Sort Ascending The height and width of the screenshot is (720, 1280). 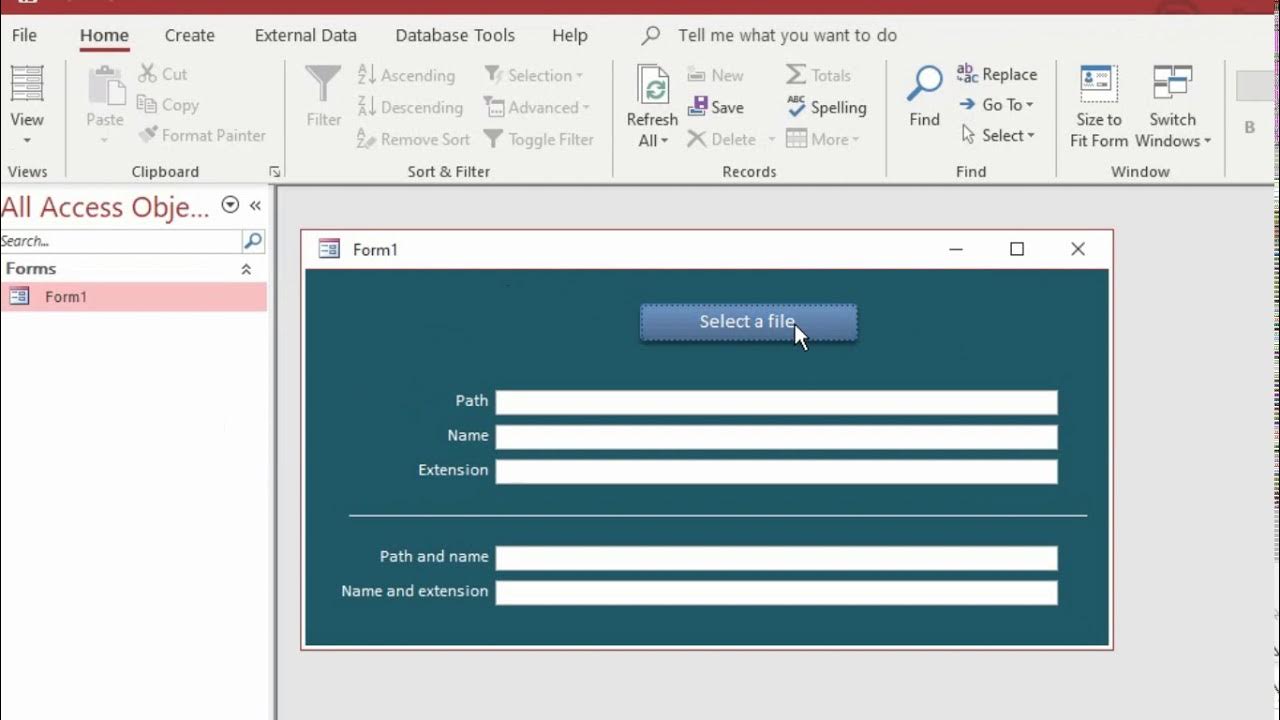point(406,75)
